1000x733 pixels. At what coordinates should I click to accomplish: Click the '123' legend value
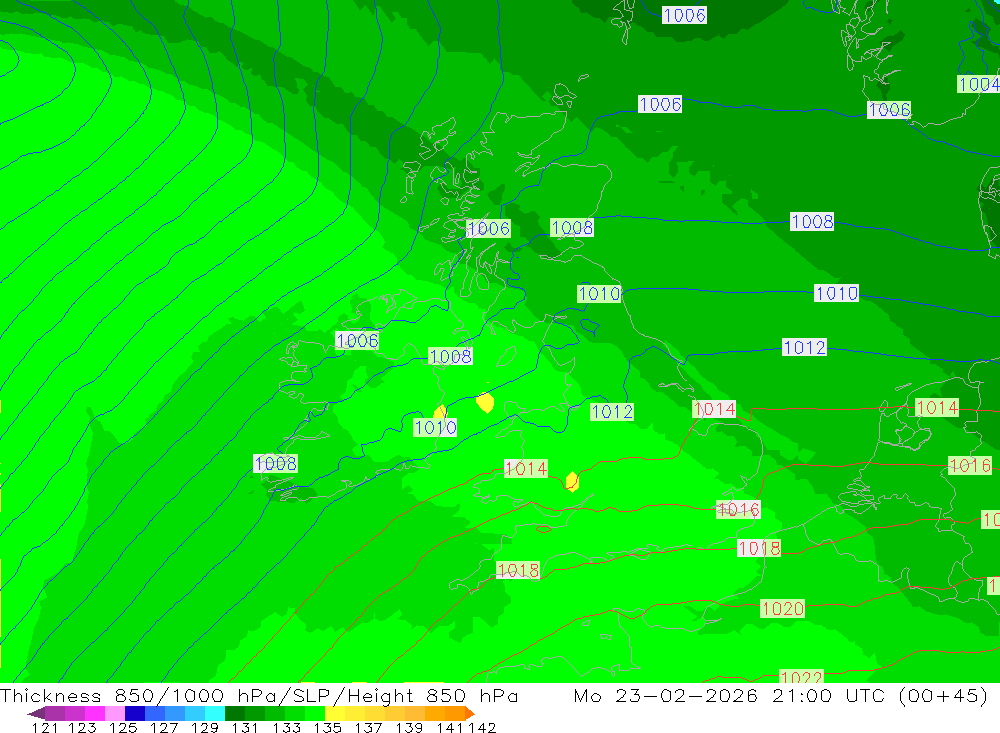click(x=82, y=727)
